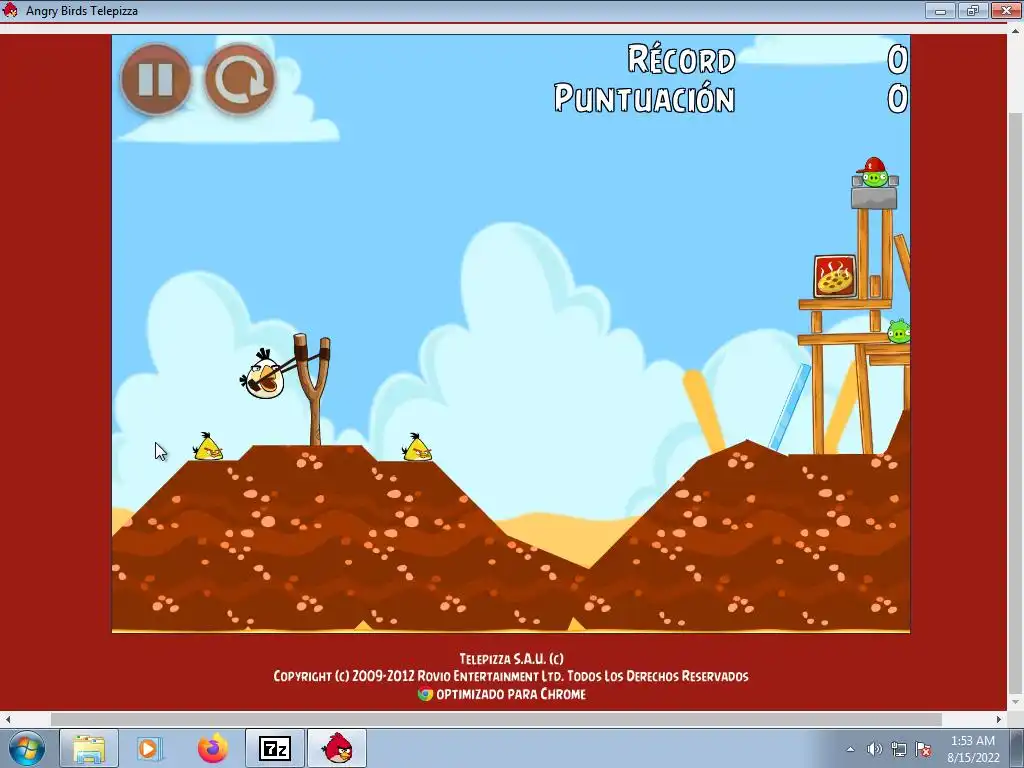The height and width of the screenshot is (768, 1024).
Task: Click the blue ice plank
Action: click(x=790, y=408)
